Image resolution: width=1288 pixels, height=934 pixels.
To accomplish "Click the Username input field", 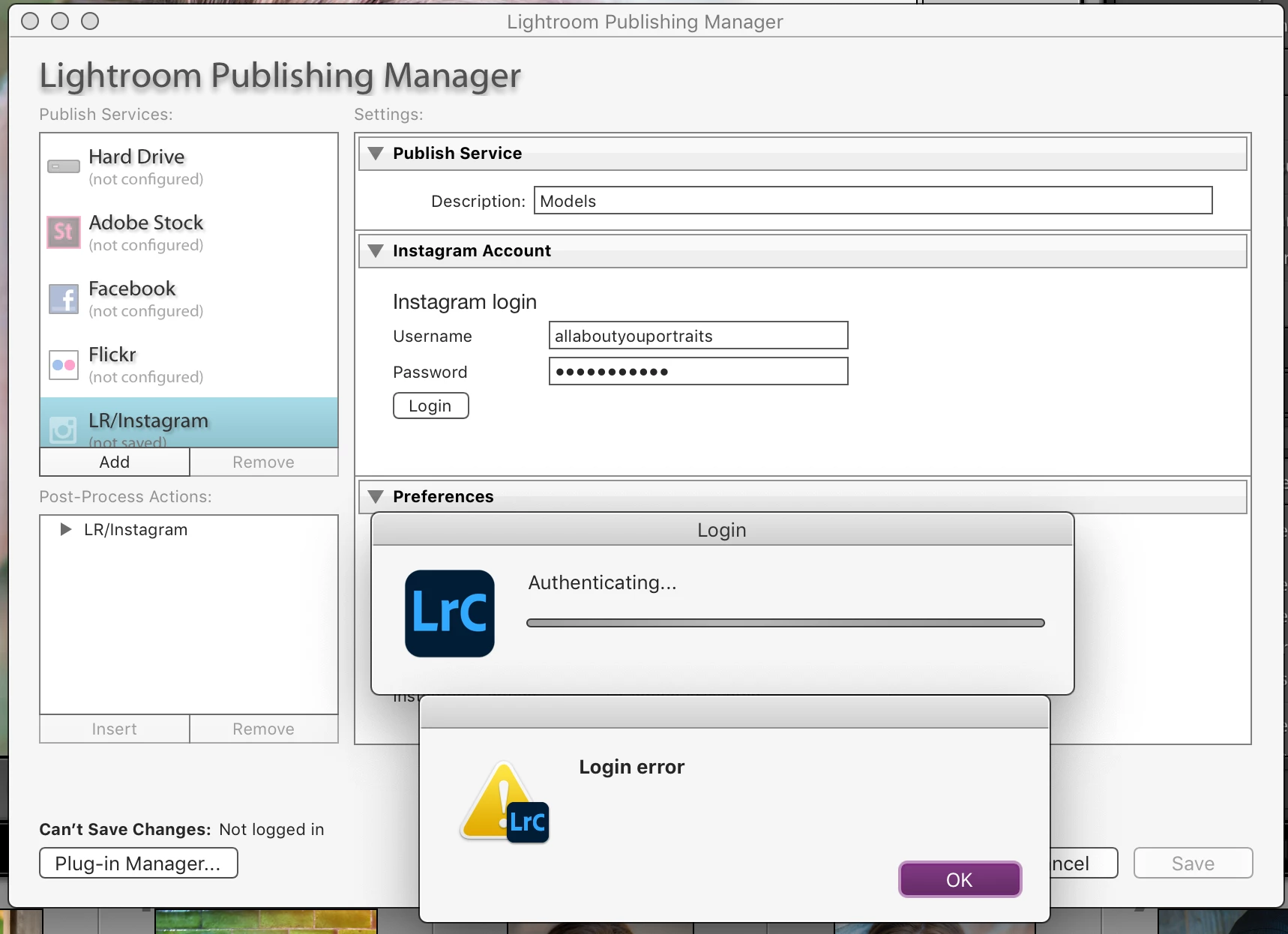I will click(x=698, y=335).
